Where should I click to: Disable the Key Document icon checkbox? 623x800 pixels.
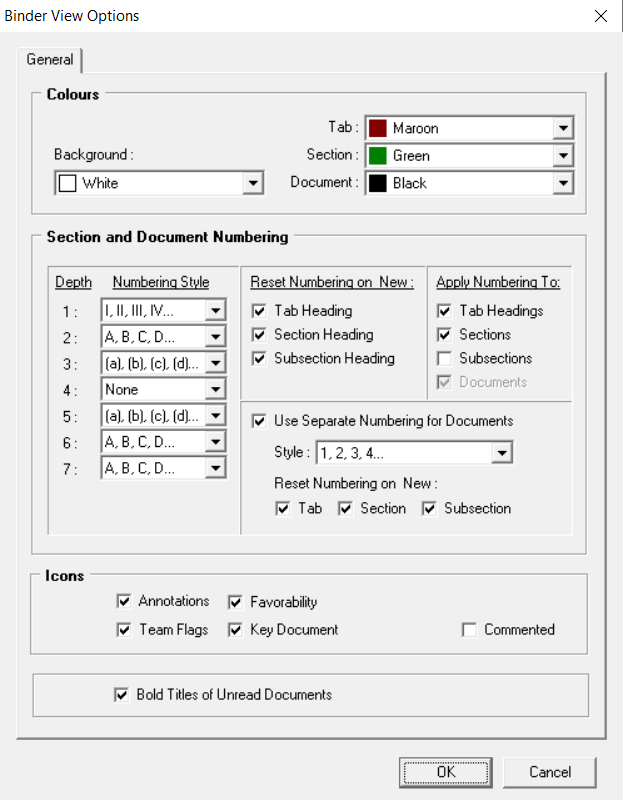click(235, 630)
